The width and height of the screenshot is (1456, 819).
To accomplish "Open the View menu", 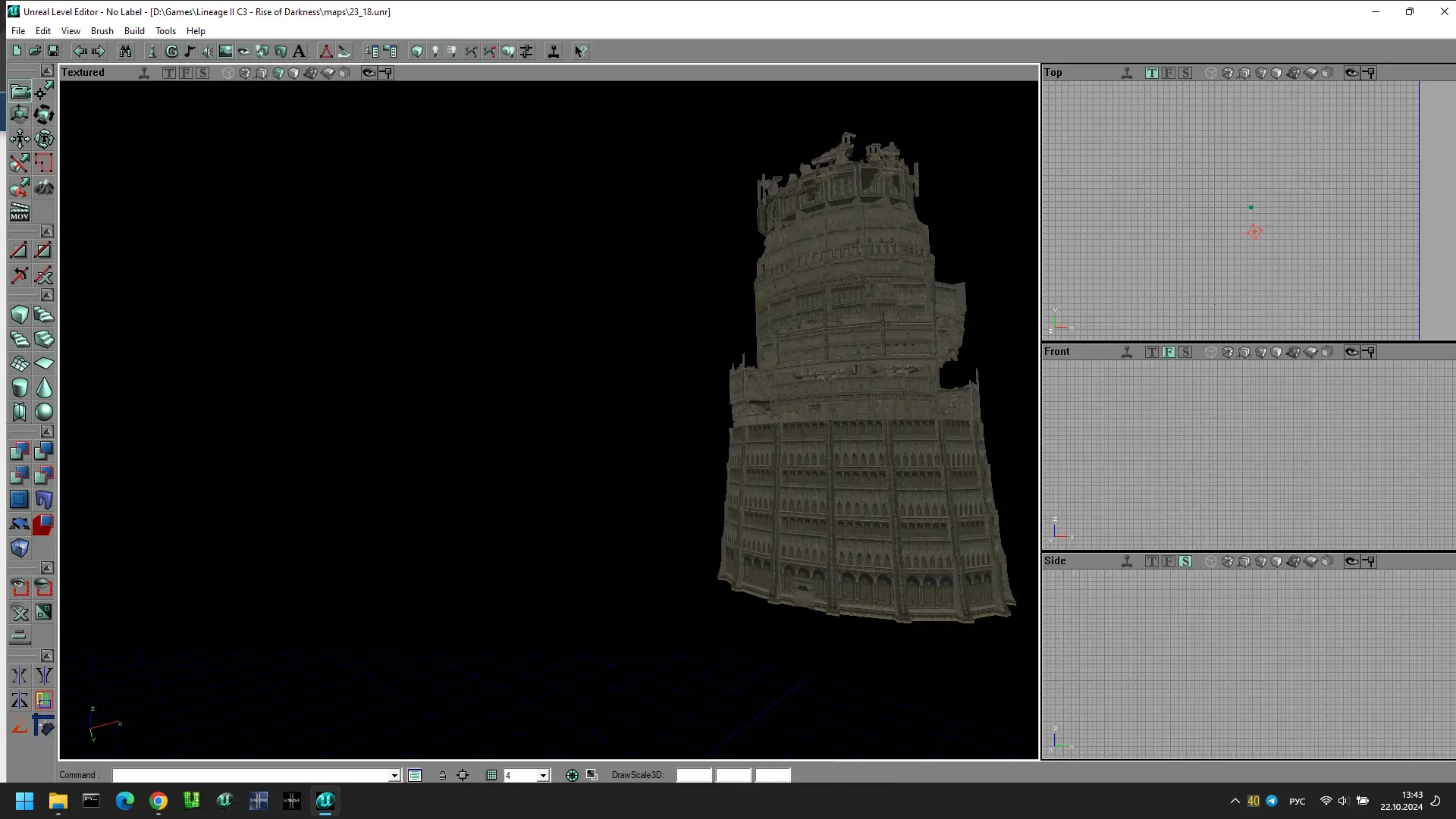I will tap(71, 31).
